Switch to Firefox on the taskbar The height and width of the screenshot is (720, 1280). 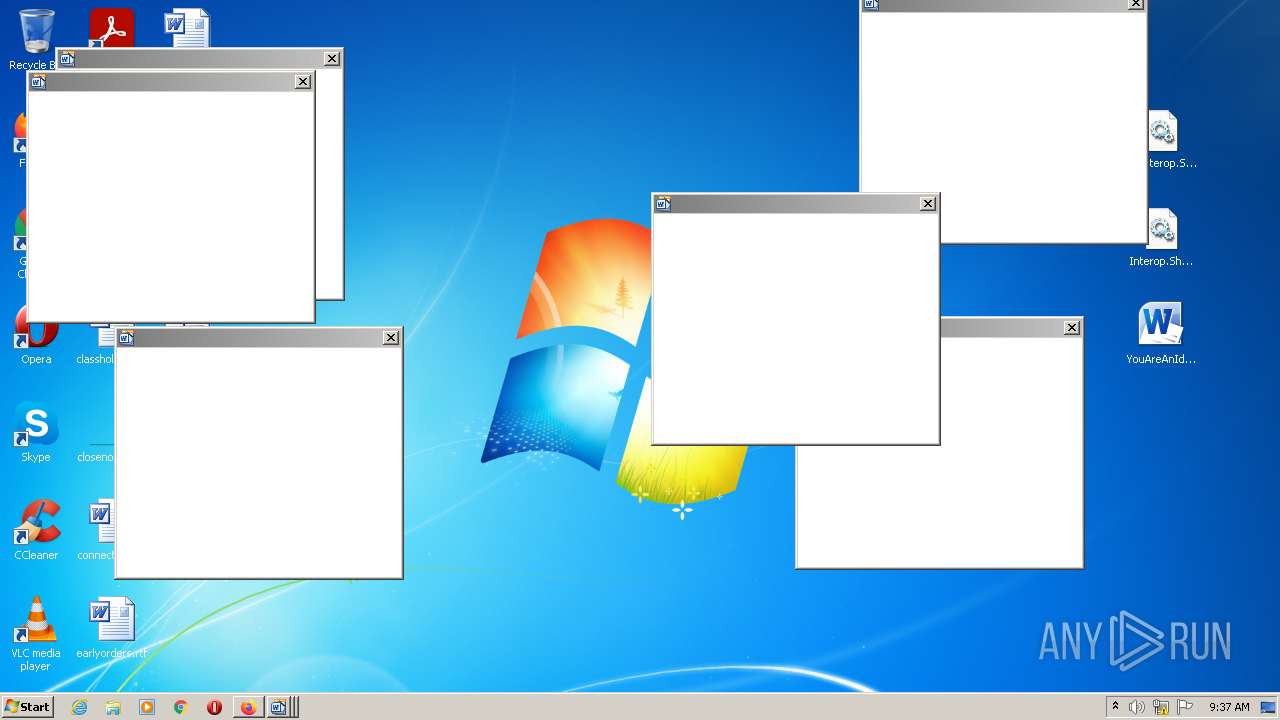coord(247,707)
